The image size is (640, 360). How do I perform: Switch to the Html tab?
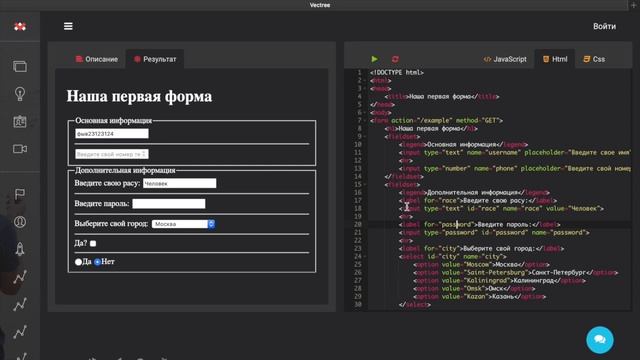pos(555,59)
